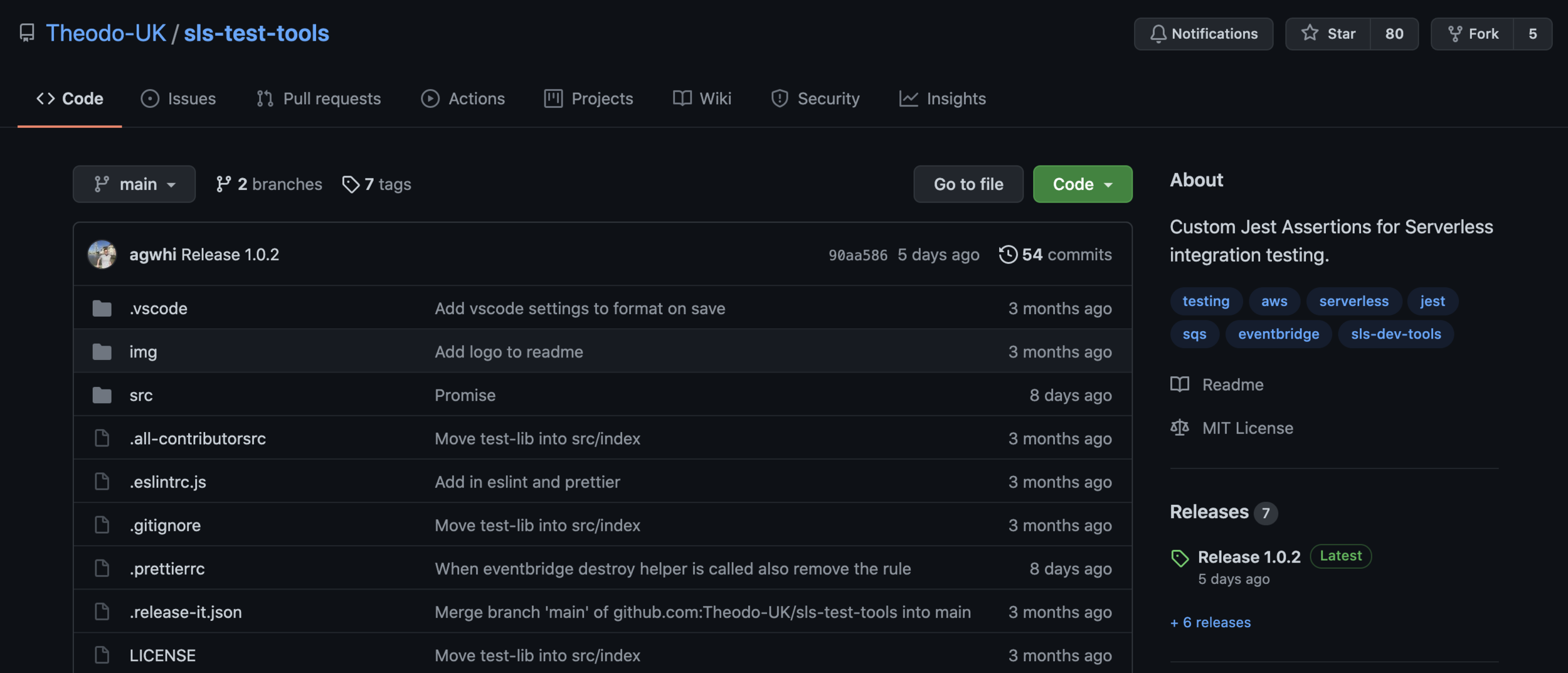Expand the green Code dropdown button

(x=1083, y=184)
